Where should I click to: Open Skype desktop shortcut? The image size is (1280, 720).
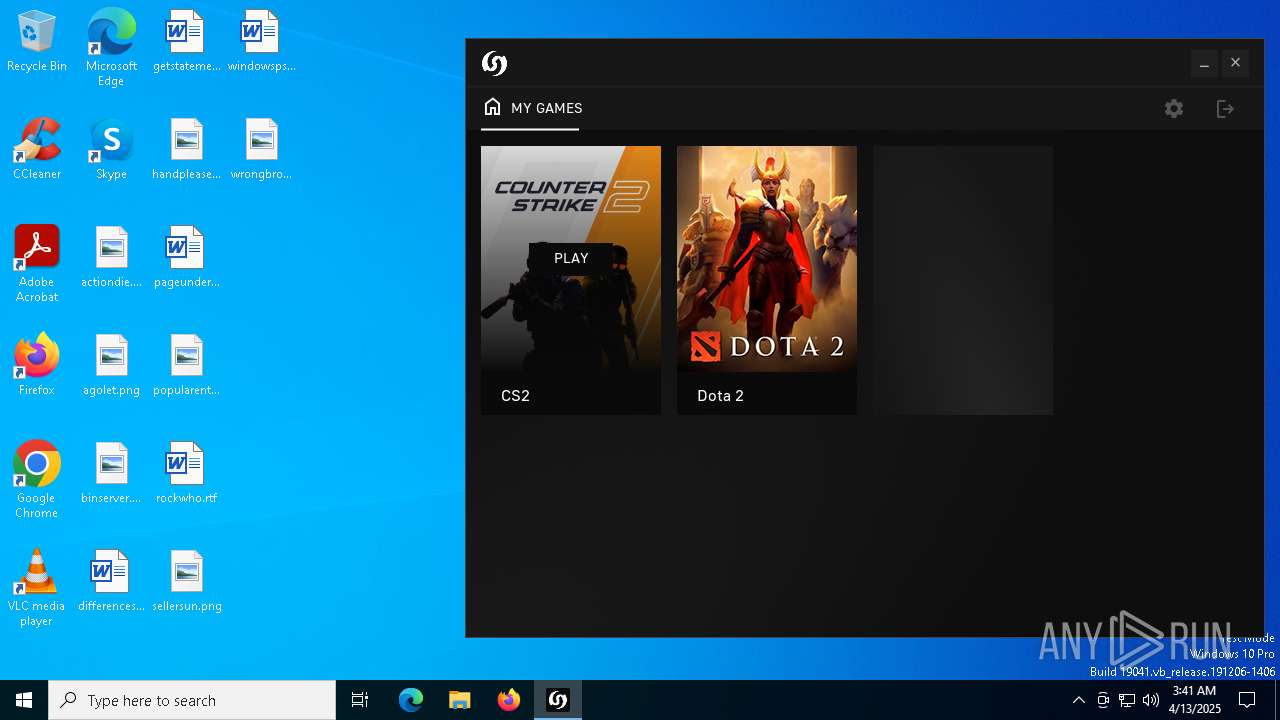111,149
